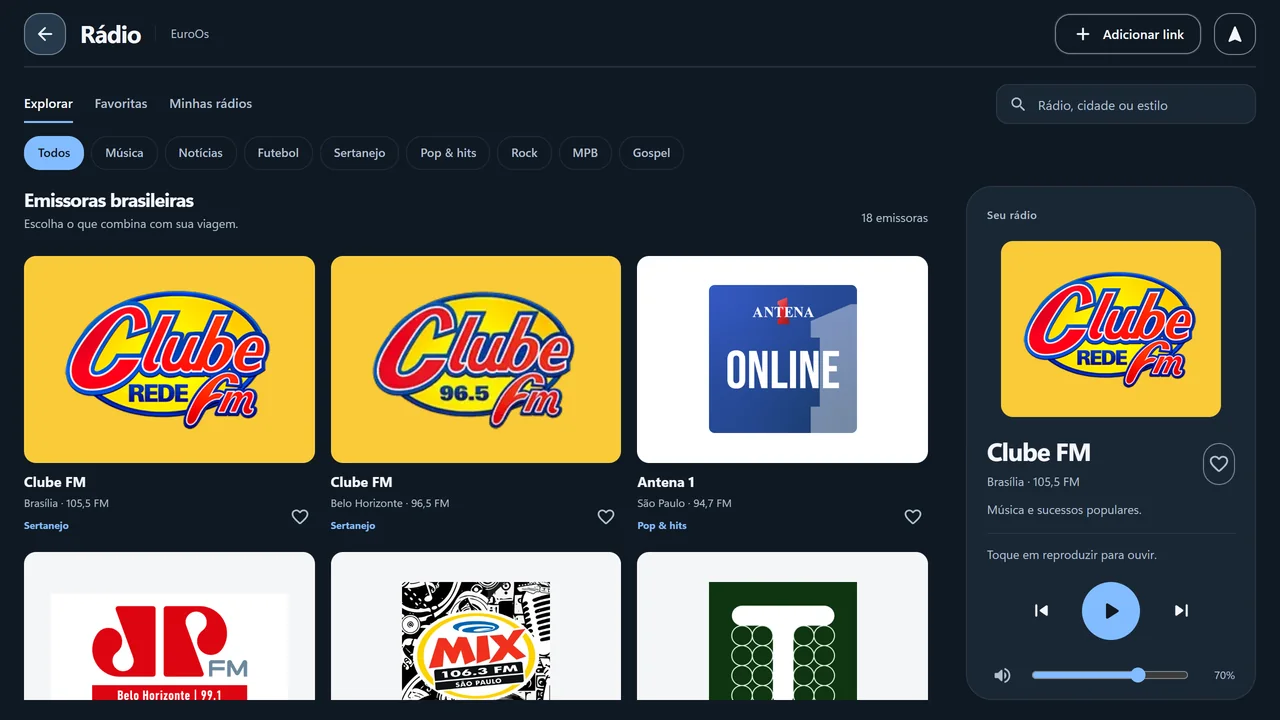Screen dimensions: 1280x720
Task: Favorite Clube FM Brasília card heart
Action: tap(299, 516)
